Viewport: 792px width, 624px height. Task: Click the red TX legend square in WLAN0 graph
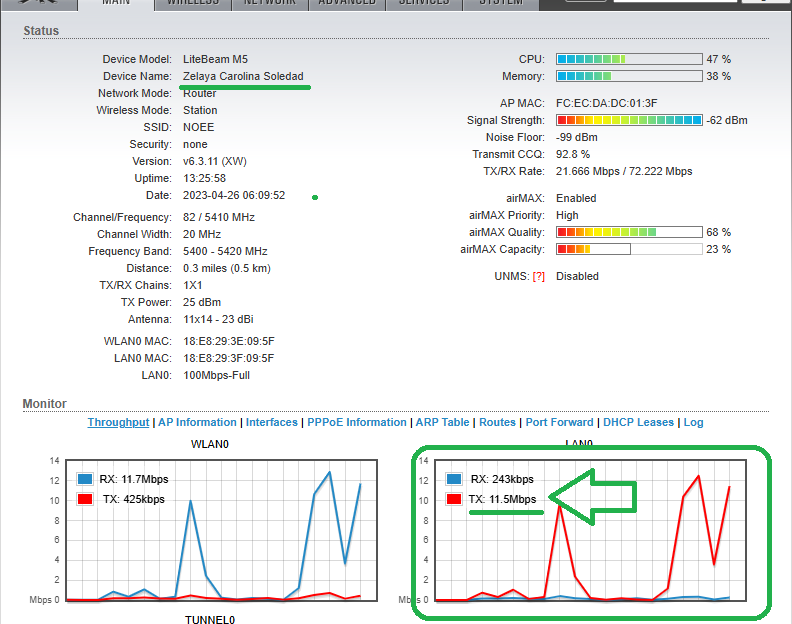pos(85,498)
